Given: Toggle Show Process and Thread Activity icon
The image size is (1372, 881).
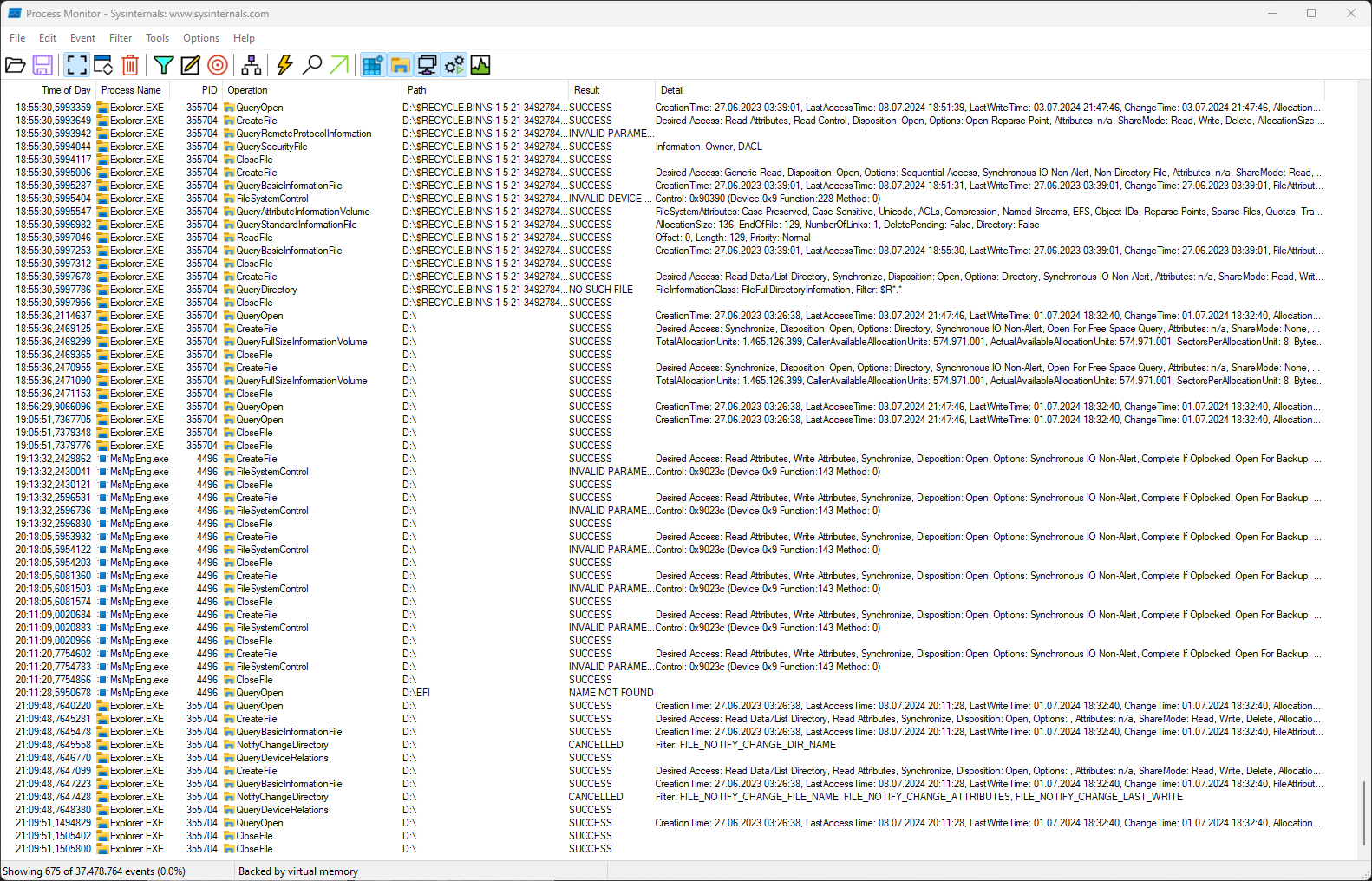Looking at the screenshot, I should pos(454,65).
